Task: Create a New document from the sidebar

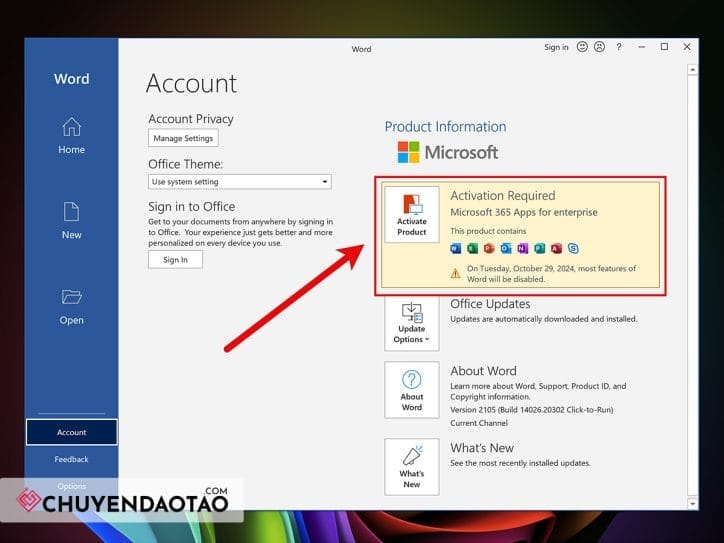Action: click(72, 221)
